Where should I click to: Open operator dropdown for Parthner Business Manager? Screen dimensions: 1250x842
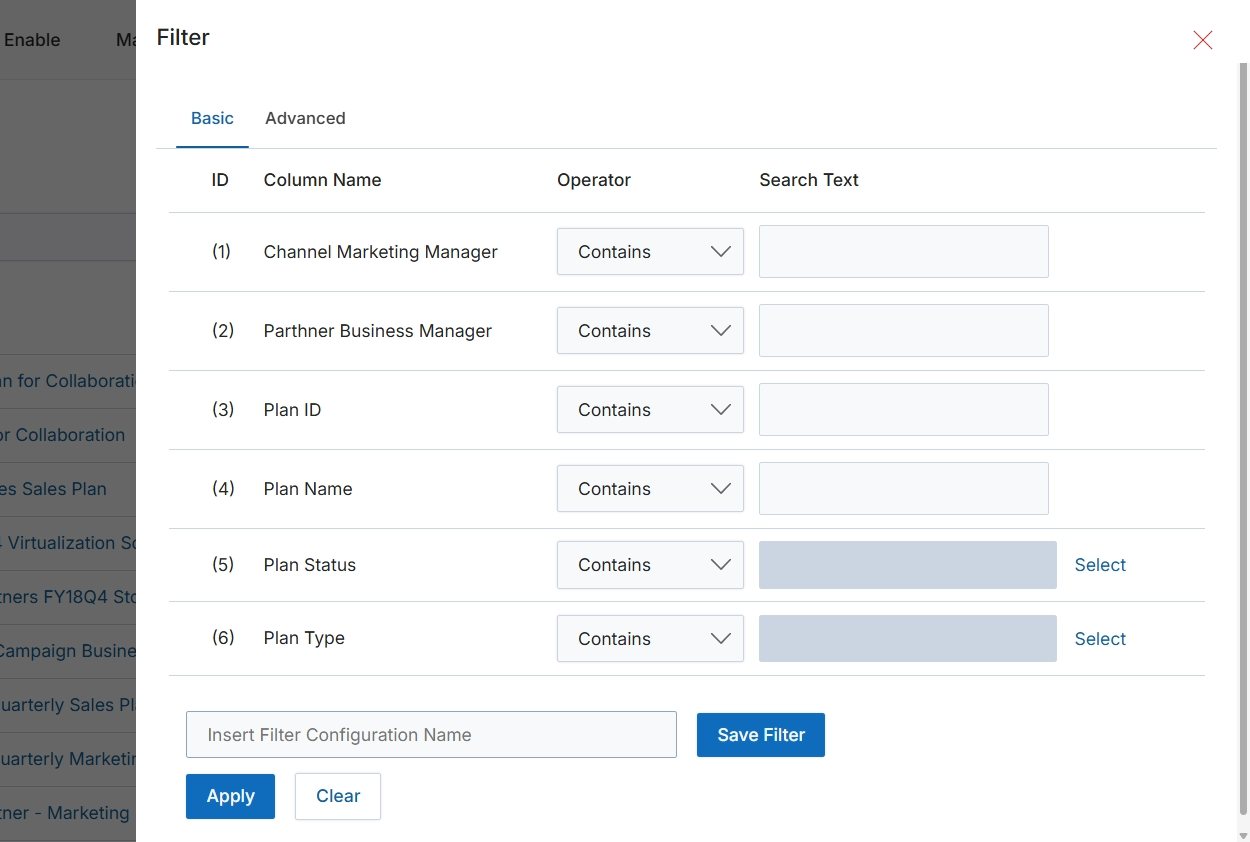coord(650,331)
